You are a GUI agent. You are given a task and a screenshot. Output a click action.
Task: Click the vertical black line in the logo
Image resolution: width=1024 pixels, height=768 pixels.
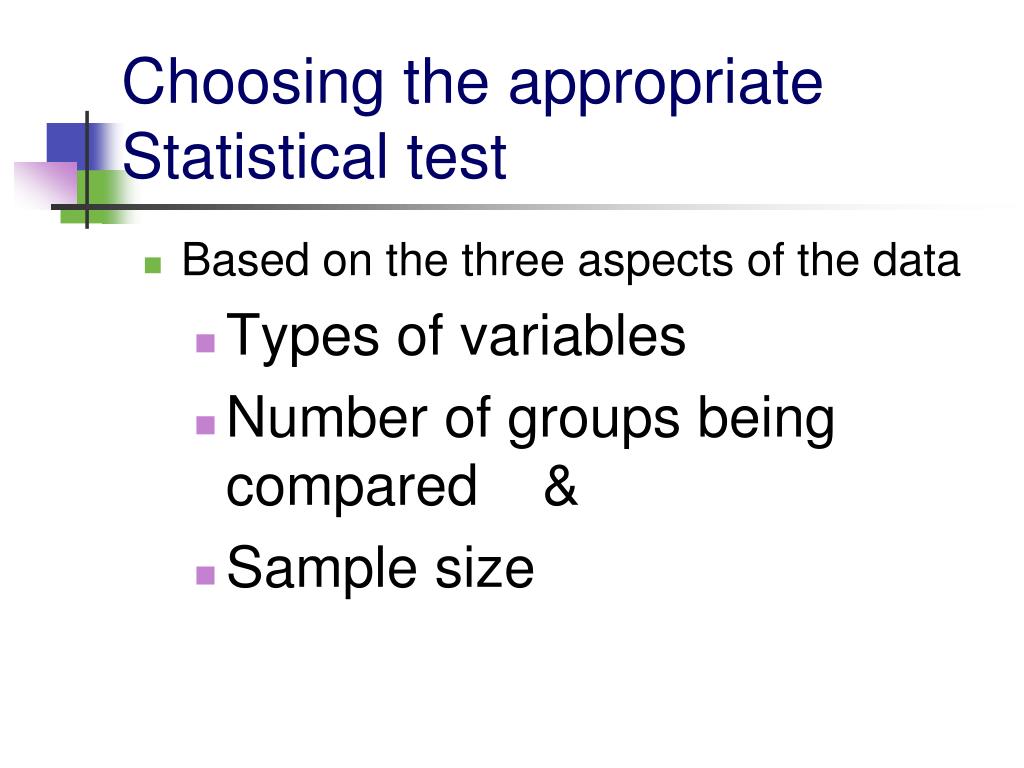tap(87, 170)
